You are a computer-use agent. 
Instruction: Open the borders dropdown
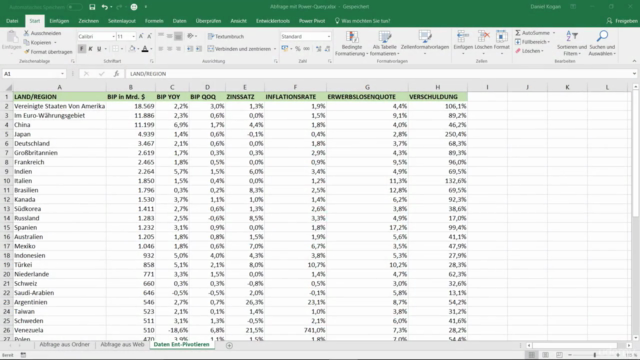click(122, 49)
